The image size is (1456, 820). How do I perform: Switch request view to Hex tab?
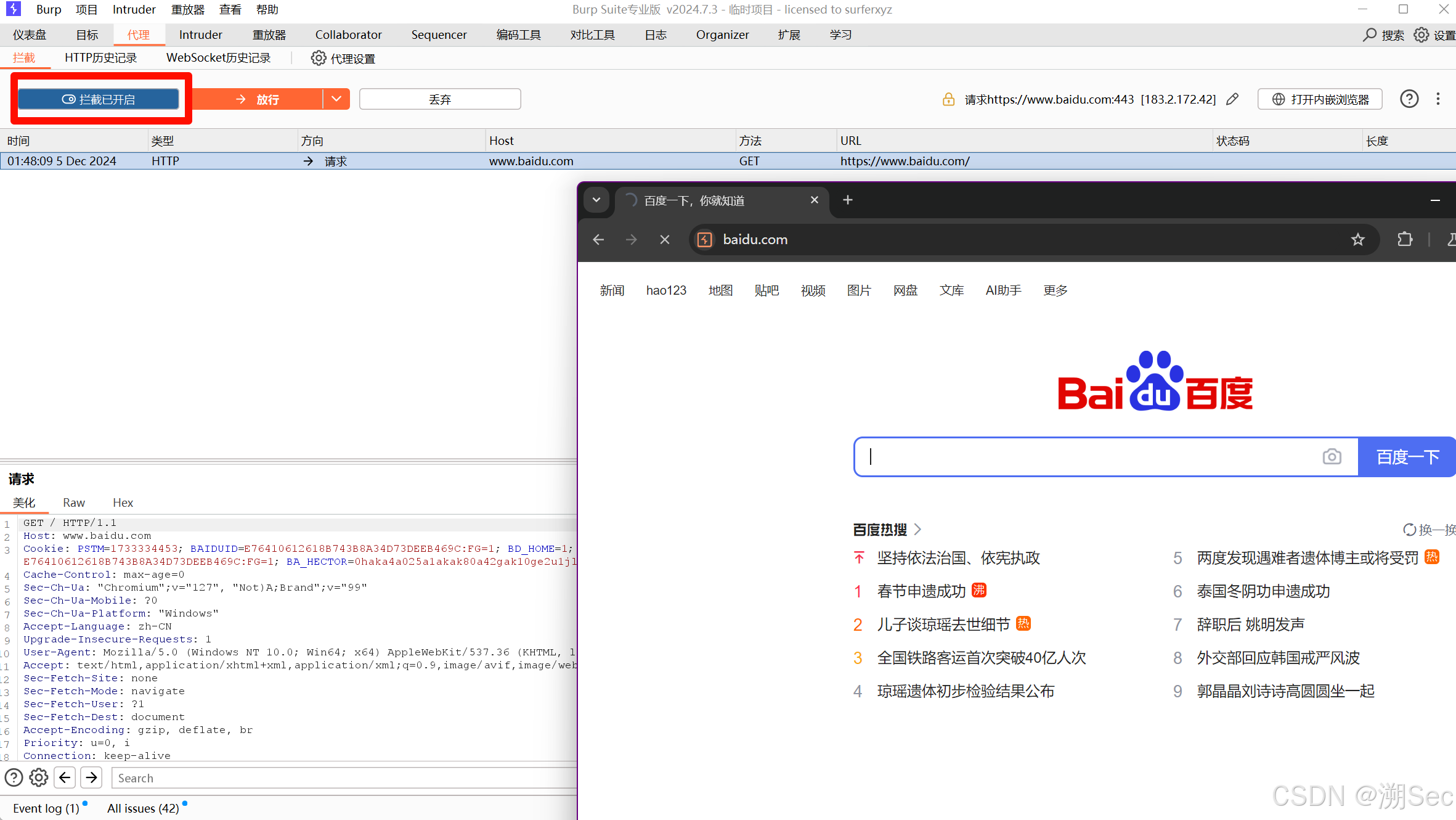(x=123, y=502)
